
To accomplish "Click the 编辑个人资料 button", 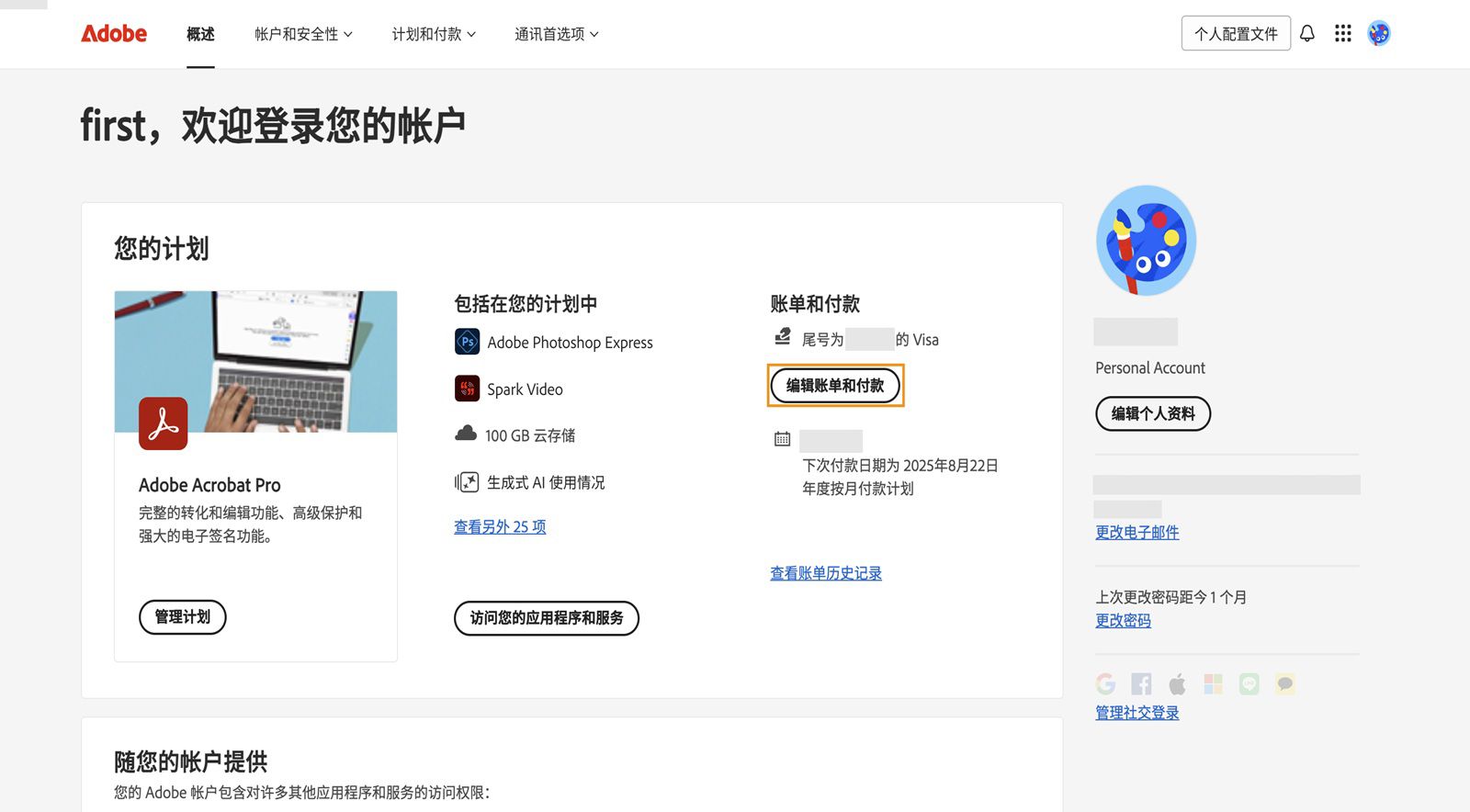I will click(1153, 413).
